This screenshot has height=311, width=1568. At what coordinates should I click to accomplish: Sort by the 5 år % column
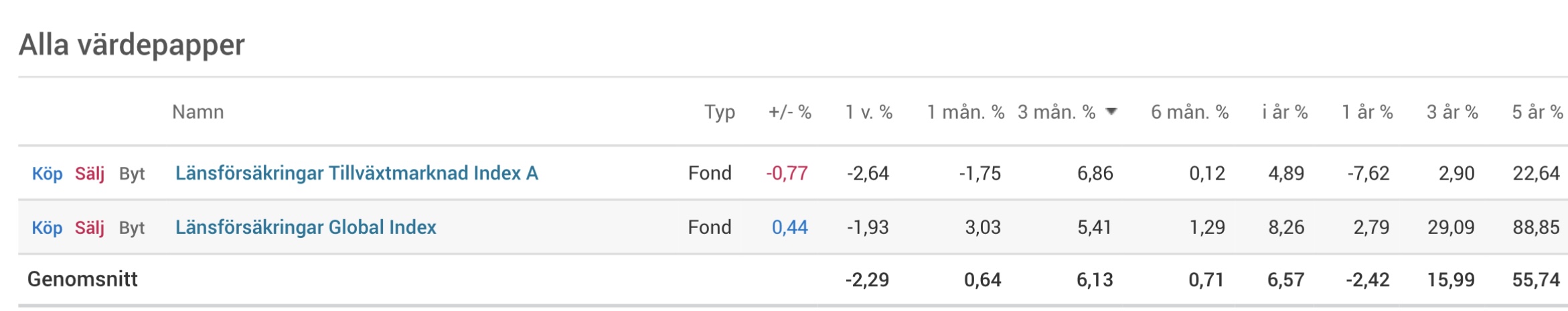click(1537, 112)
